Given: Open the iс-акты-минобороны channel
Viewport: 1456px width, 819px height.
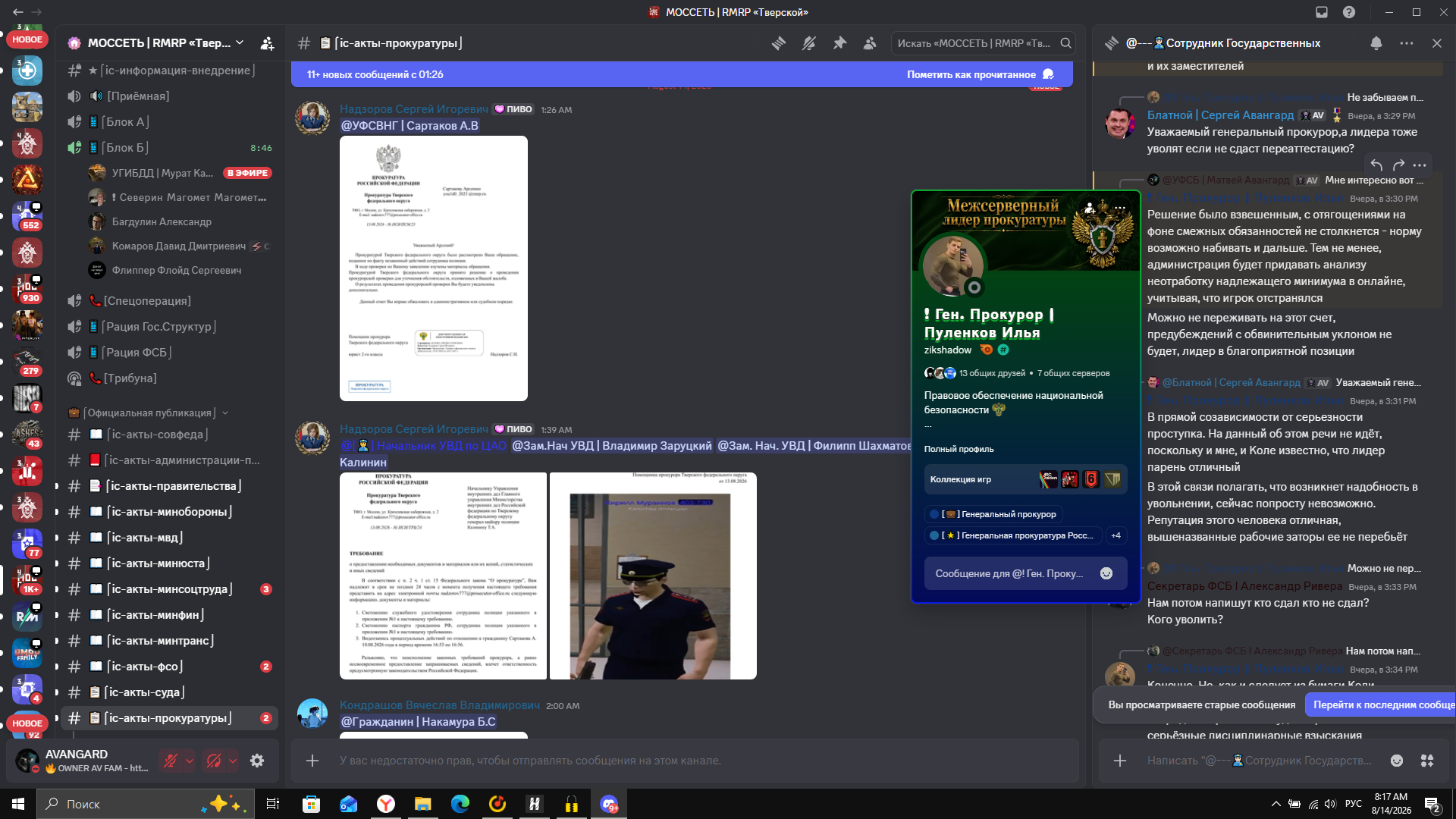Looking at the screenshot, I should [169, 512].
